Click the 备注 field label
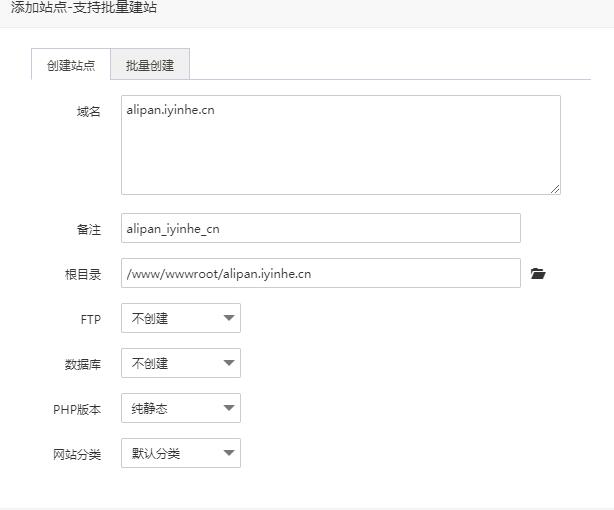This screenshot has height=510, width=614. tap(89, 229)
